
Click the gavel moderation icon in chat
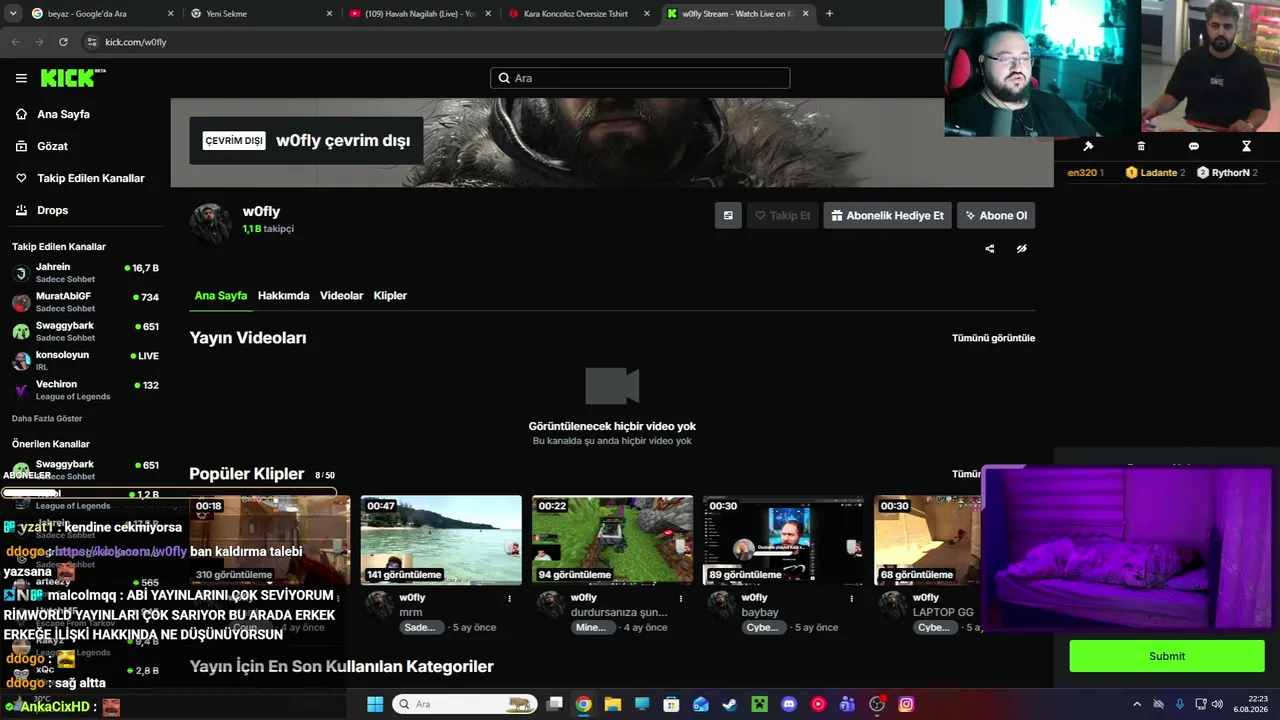pyautogui.click(x=1088, y=146)
